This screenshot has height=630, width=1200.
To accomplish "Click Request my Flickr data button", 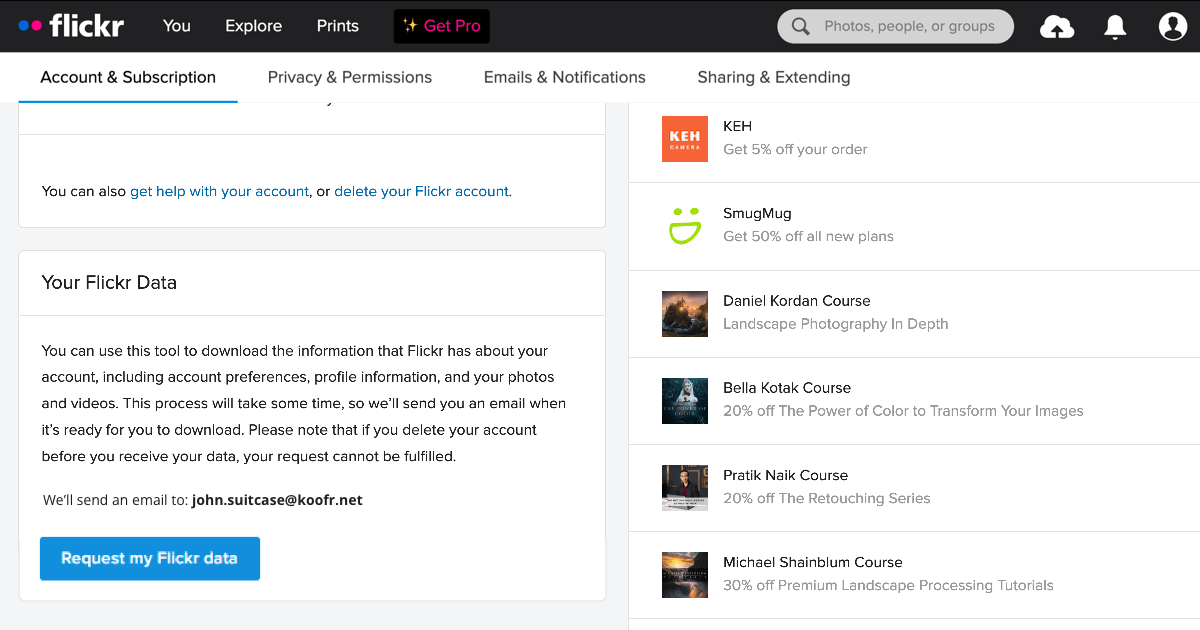I will [x=150, y=558].
